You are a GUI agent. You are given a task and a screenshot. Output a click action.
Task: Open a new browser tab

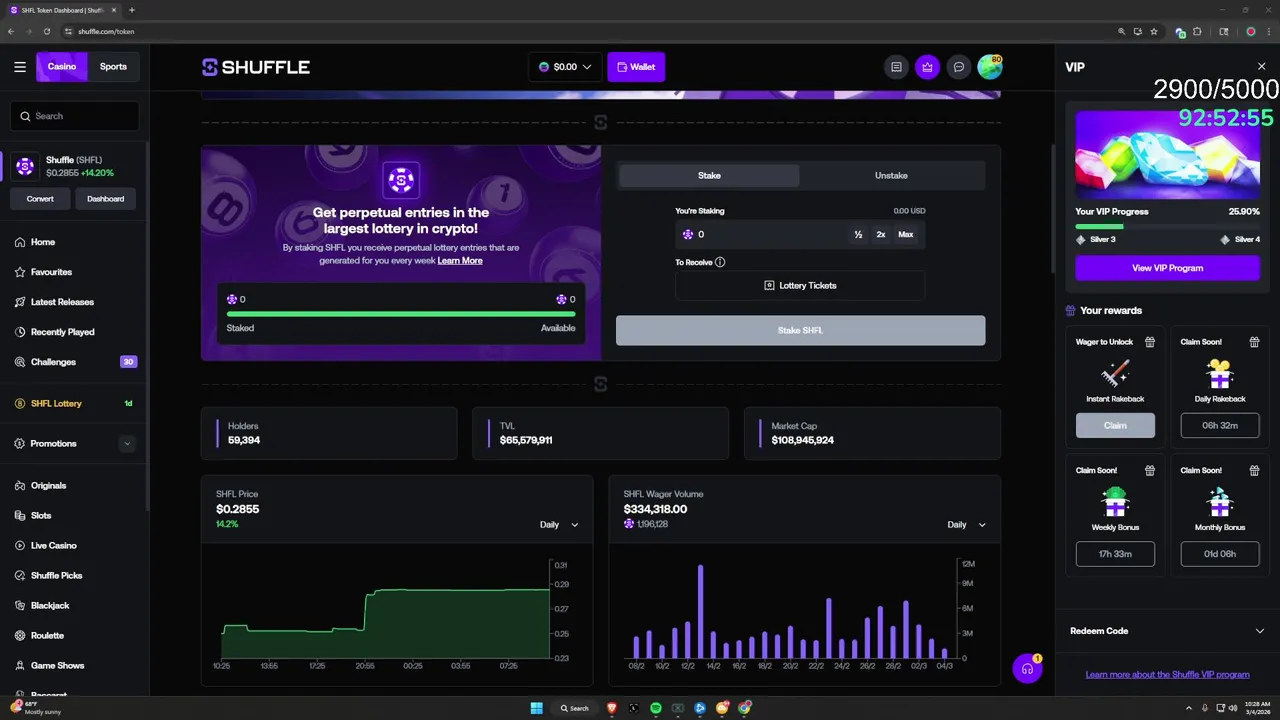click(x=132, y=10)
